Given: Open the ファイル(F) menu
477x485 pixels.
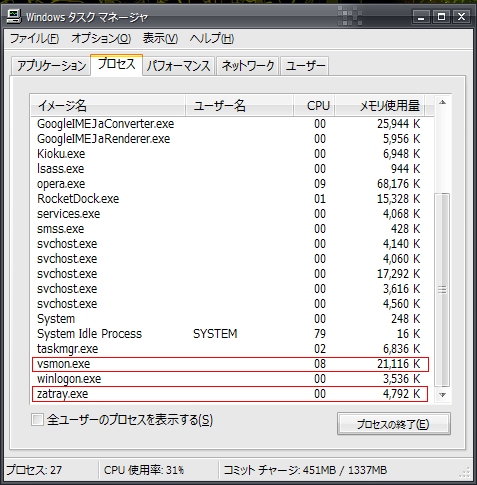Looking at the screenshot, I should (35, 39).
